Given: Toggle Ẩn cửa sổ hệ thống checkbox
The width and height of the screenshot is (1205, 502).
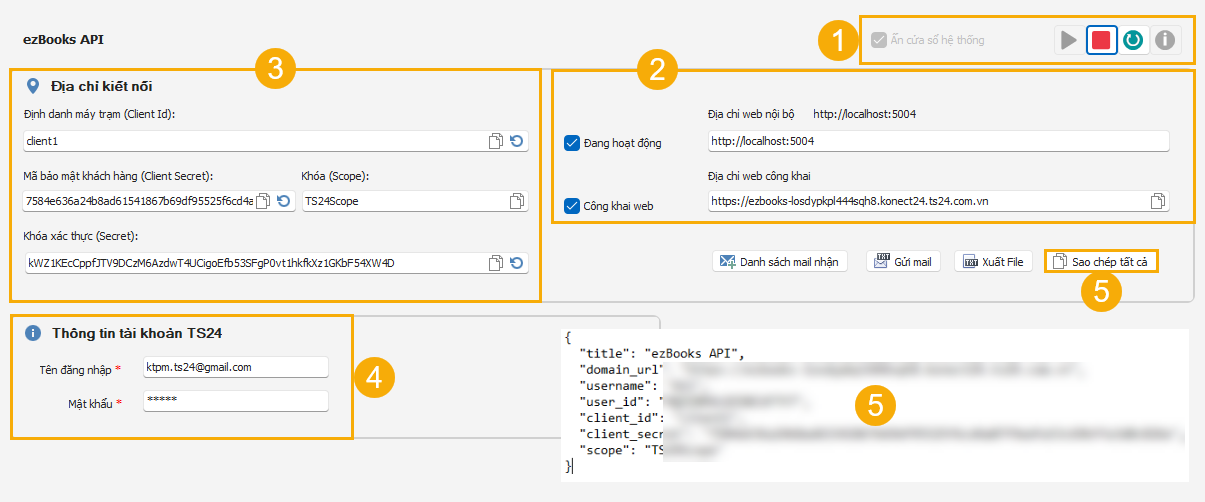Looking at the screenshot, I should pos(879,40).
